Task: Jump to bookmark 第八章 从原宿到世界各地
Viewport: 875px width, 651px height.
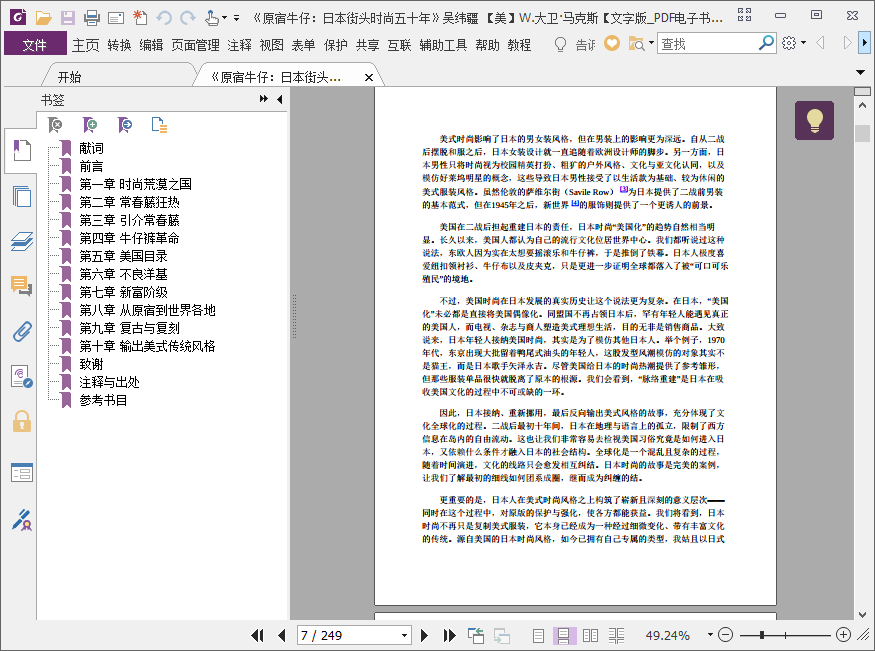Action: [x=147, y=310]
